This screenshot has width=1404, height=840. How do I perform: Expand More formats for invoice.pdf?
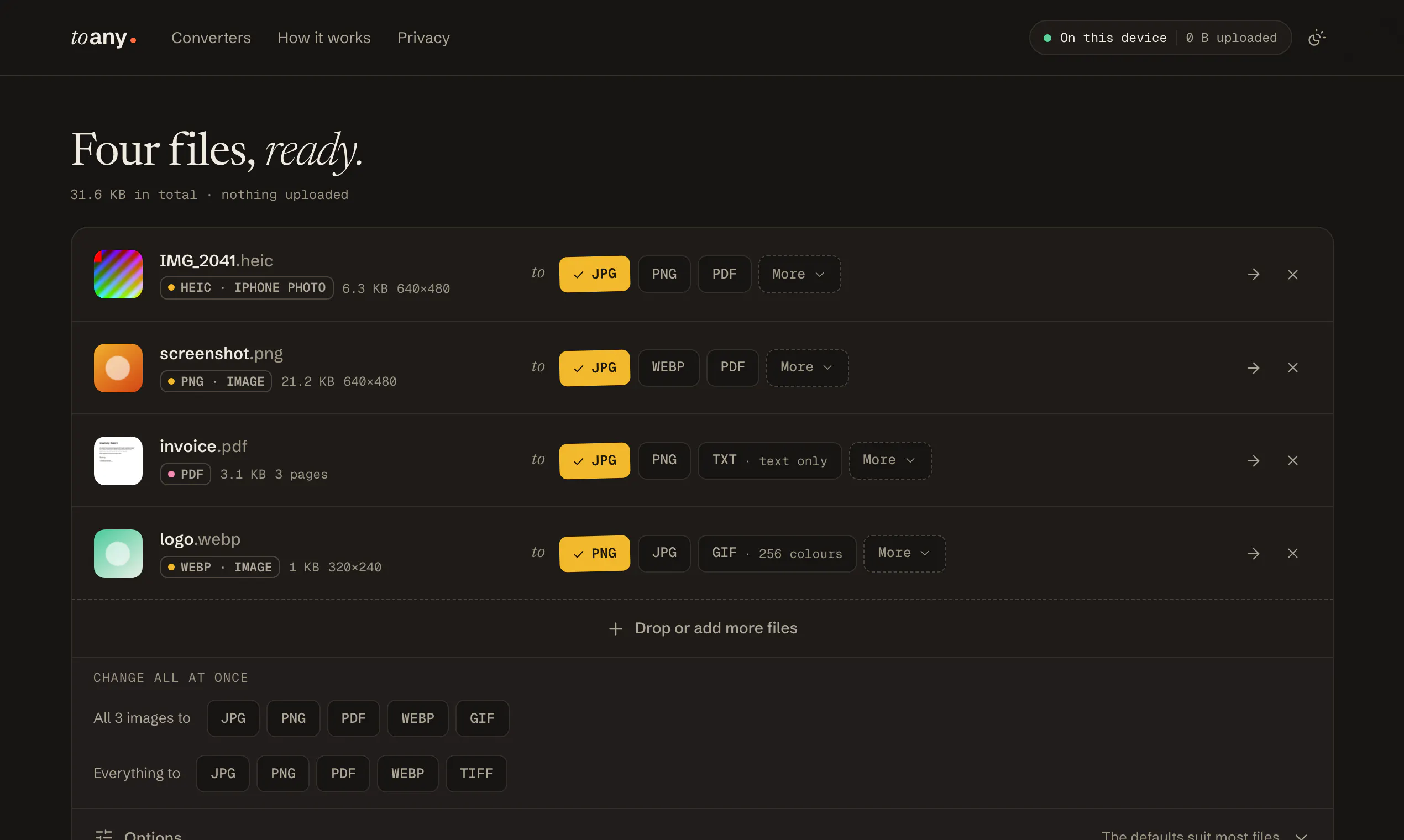(x=890, y=461)
